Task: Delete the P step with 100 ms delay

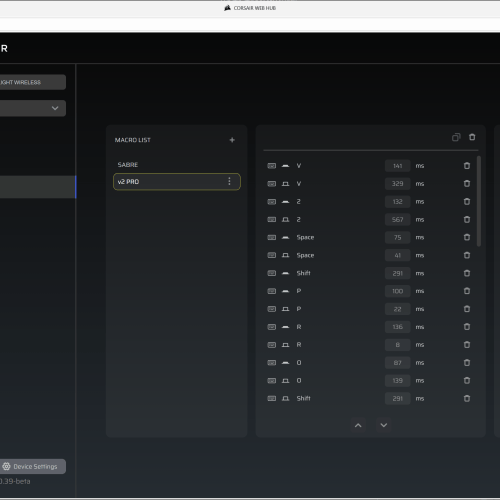Action: [467, 291]
